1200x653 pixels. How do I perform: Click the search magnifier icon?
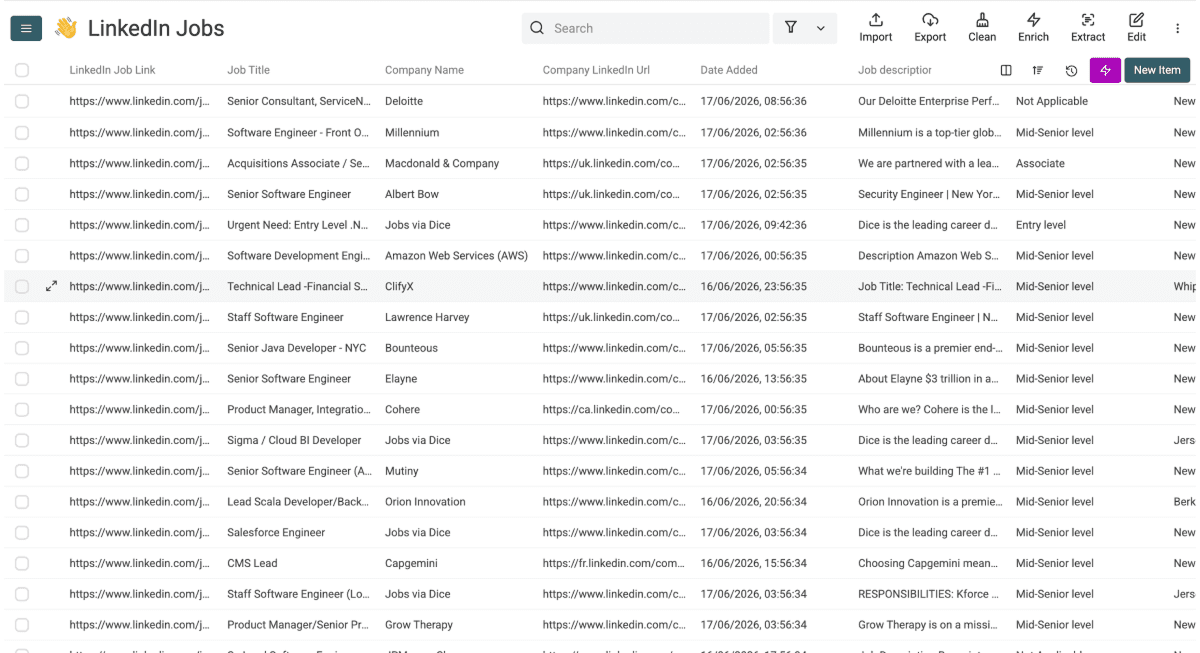tap(537, 28)
